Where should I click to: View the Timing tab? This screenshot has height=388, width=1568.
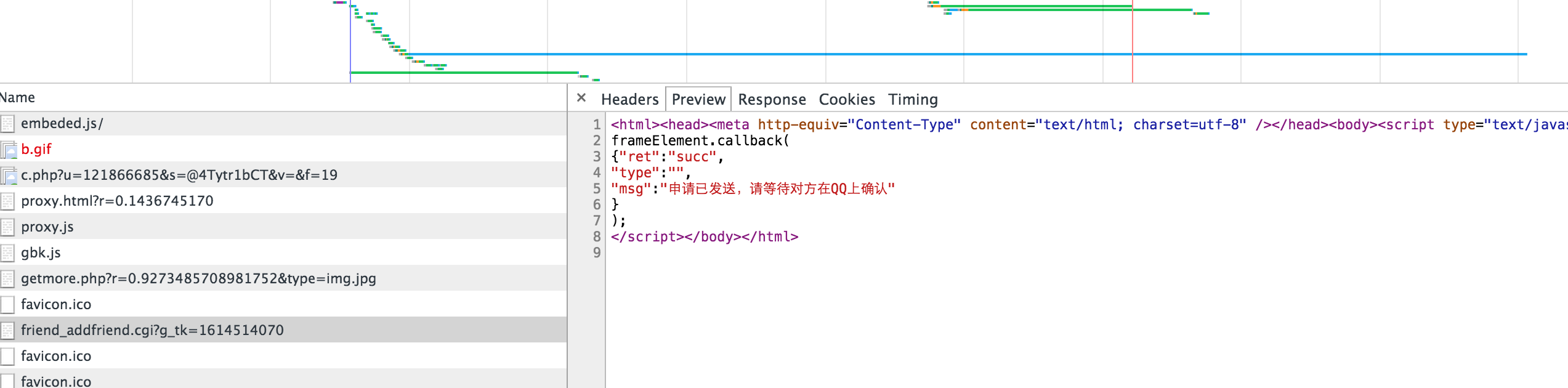pos(913,99)
